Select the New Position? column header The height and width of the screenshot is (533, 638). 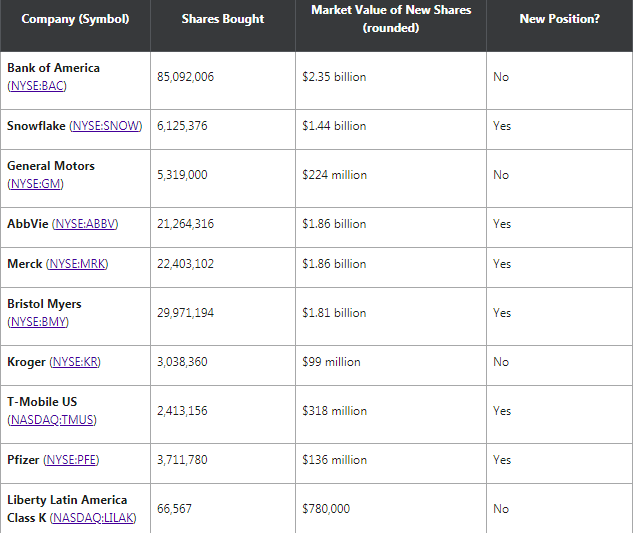559,19
